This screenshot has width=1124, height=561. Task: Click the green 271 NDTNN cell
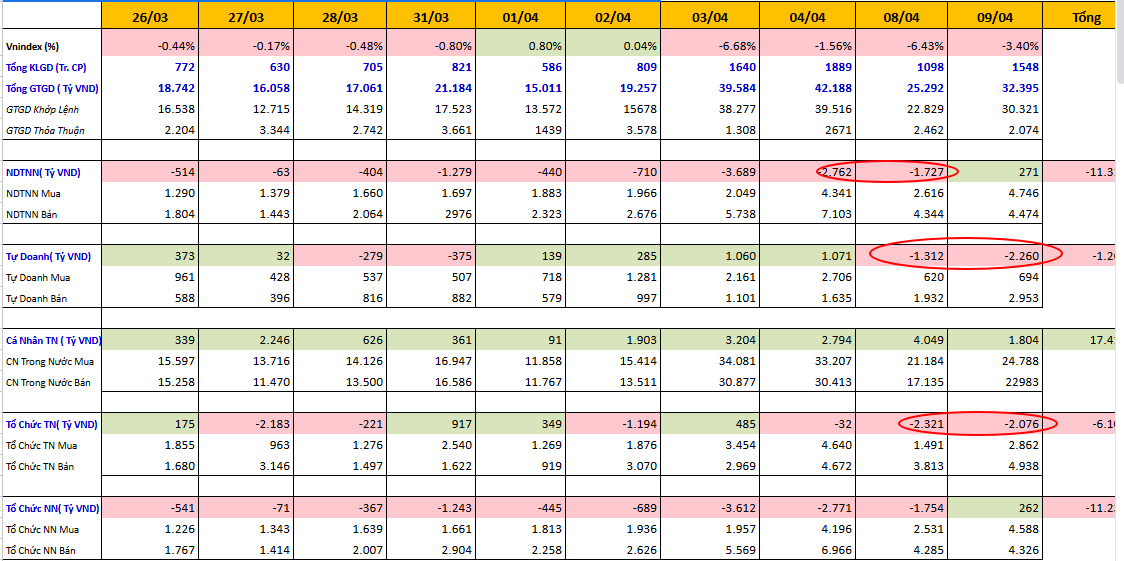tap(995, 172)
